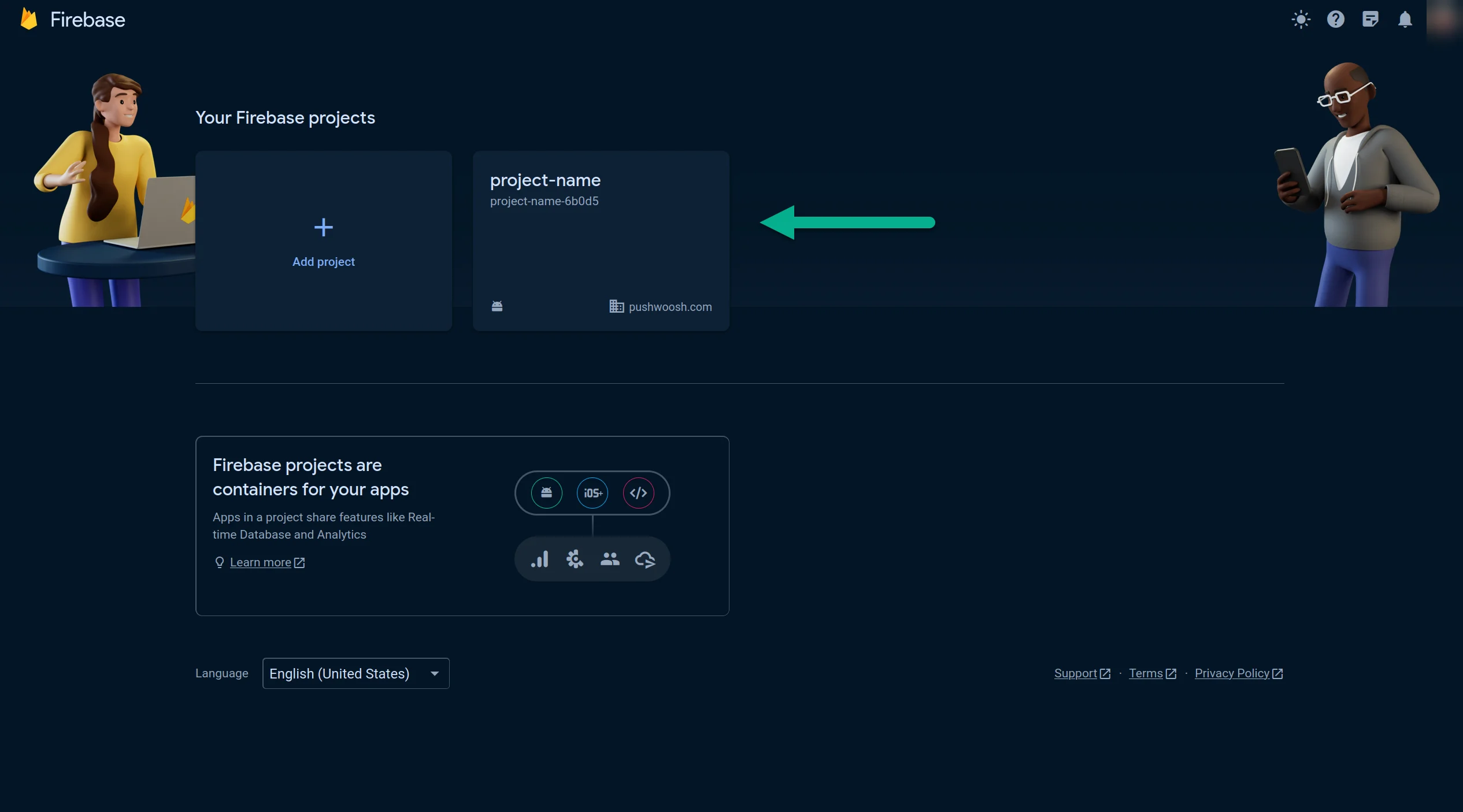Screen dimensions: 1463x812
Task: Toggle the light/dark theme sun icon
Action: (1301, 19)
